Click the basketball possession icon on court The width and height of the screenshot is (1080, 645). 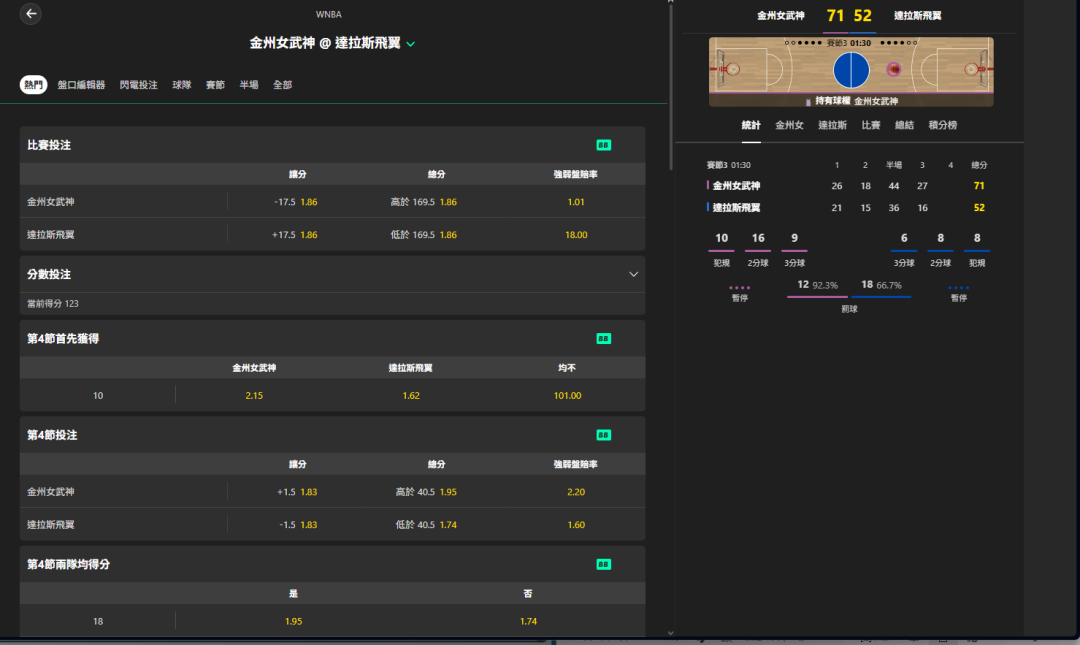pos(893,69)
